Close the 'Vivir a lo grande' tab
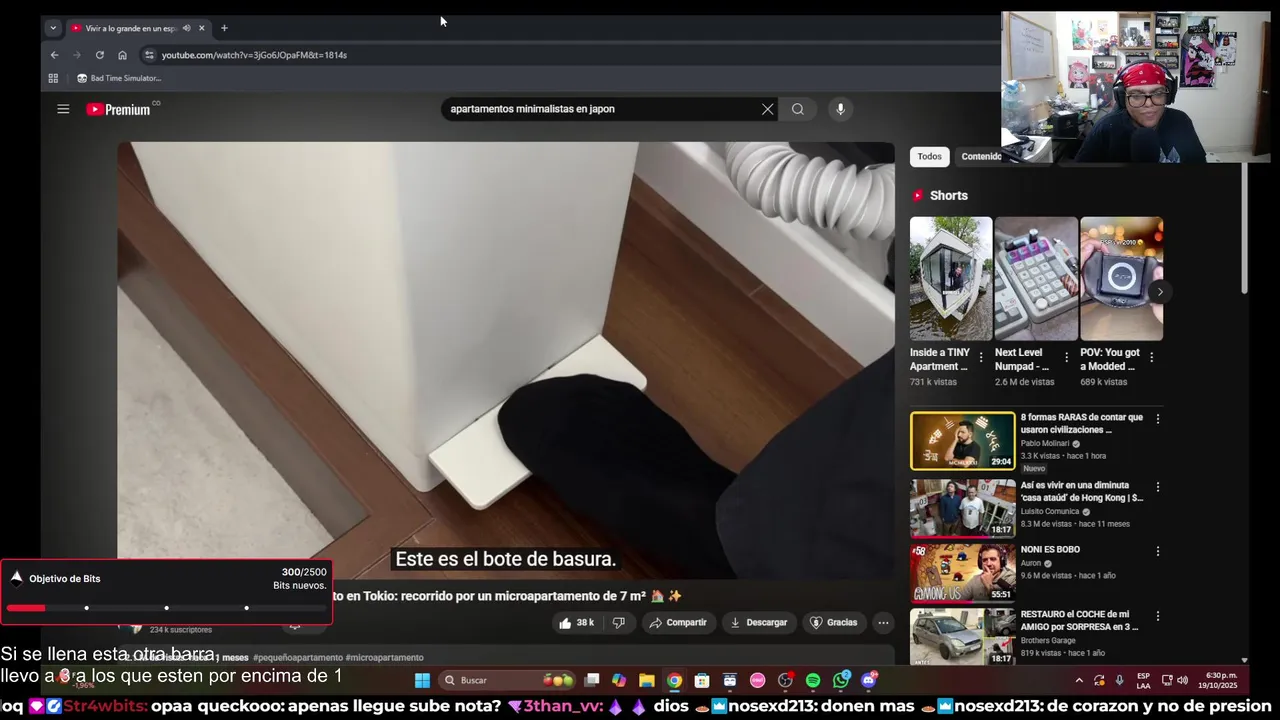 (202, 28)
